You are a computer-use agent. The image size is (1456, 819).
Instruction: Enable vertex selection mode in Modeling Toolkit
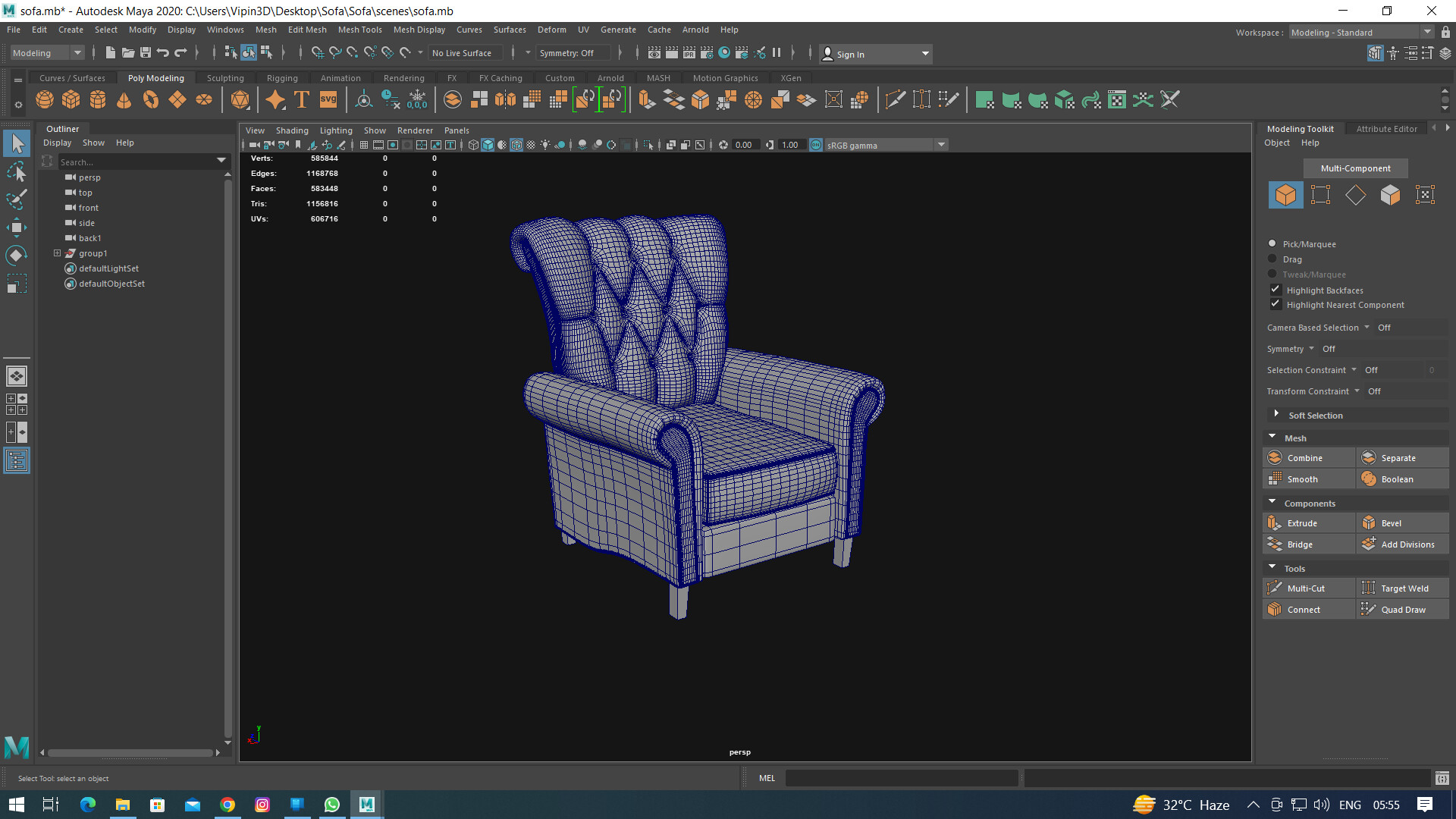[x=1321, y=195]
